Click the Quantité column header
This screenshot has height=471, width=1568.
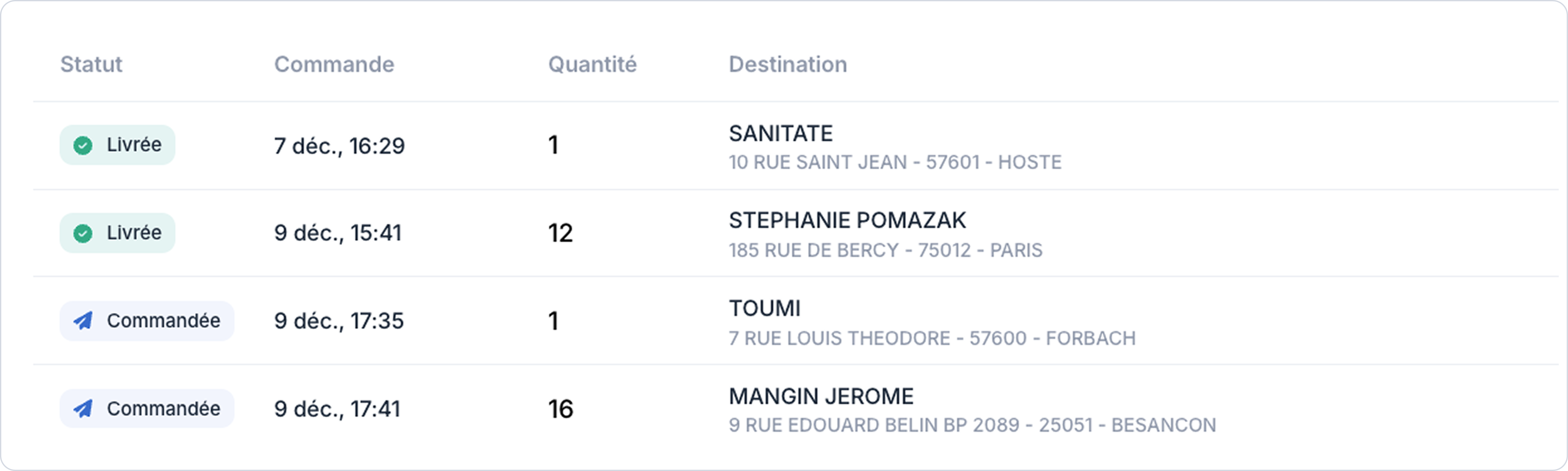tap(592, 65)
